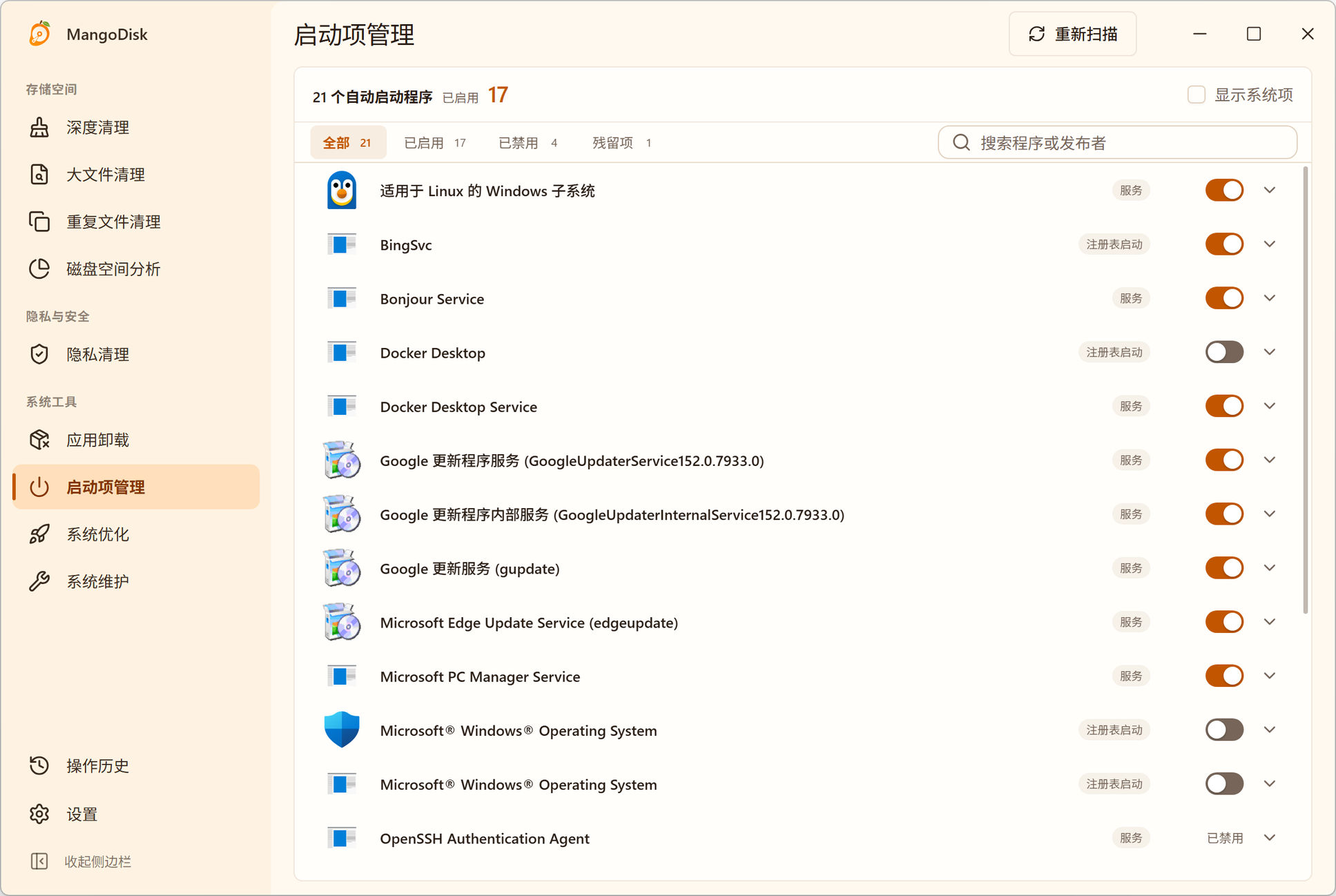1336x896 pixels.
Task: Turn off Google 更新程序内部服务 toggle
Action: [1224, 514]
